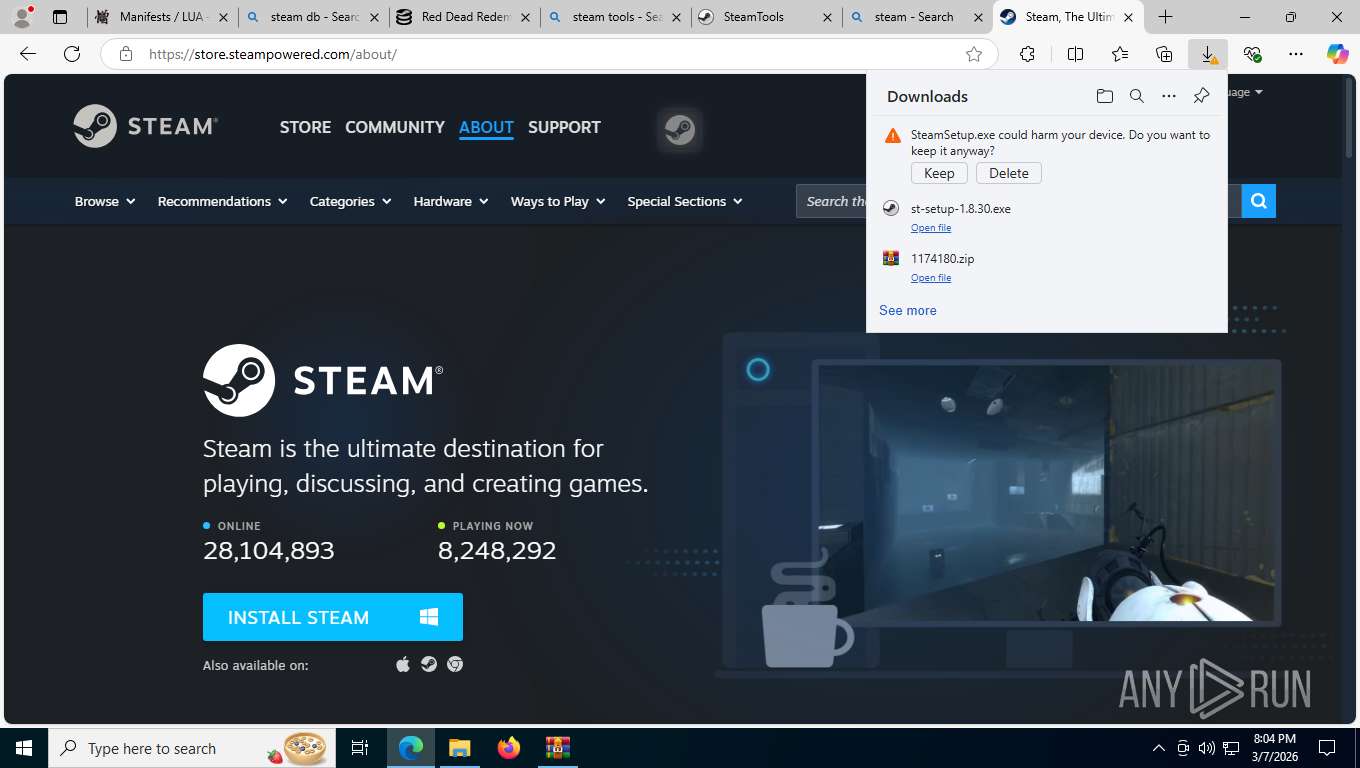
Task: Open the volume control tray icon
Action: [x=1207, y=748]
